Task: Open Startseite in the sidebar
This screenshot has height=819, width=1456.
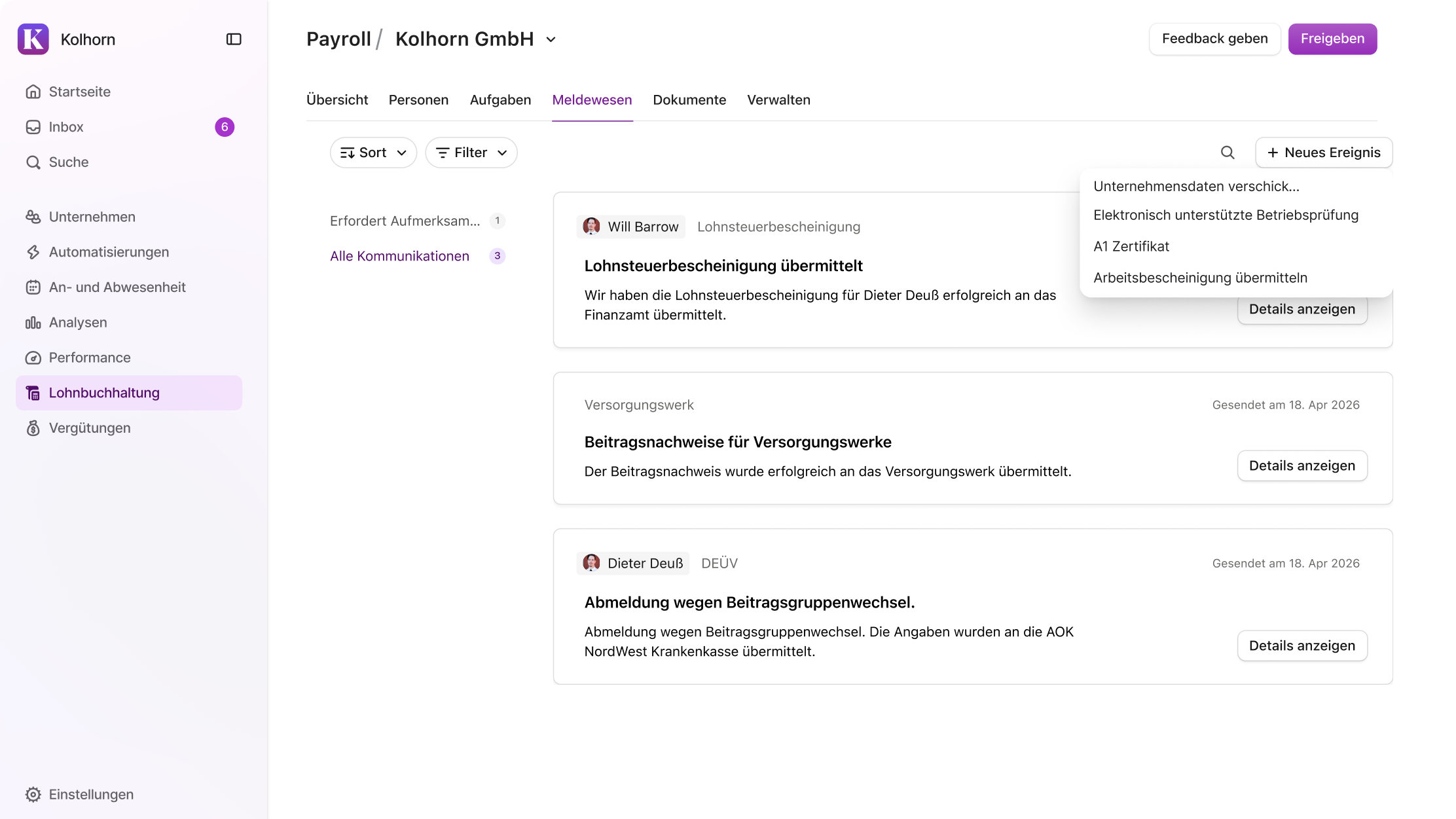Action: pos(129,92)
